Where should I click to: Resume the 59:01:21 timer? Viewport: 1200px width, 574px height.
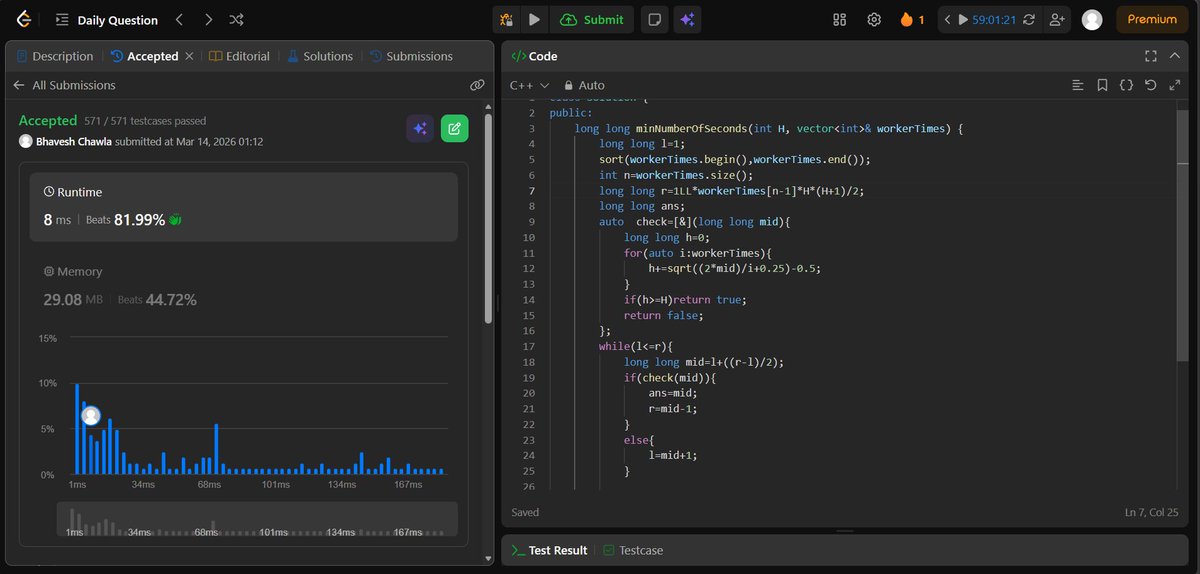tap(986, 19)
